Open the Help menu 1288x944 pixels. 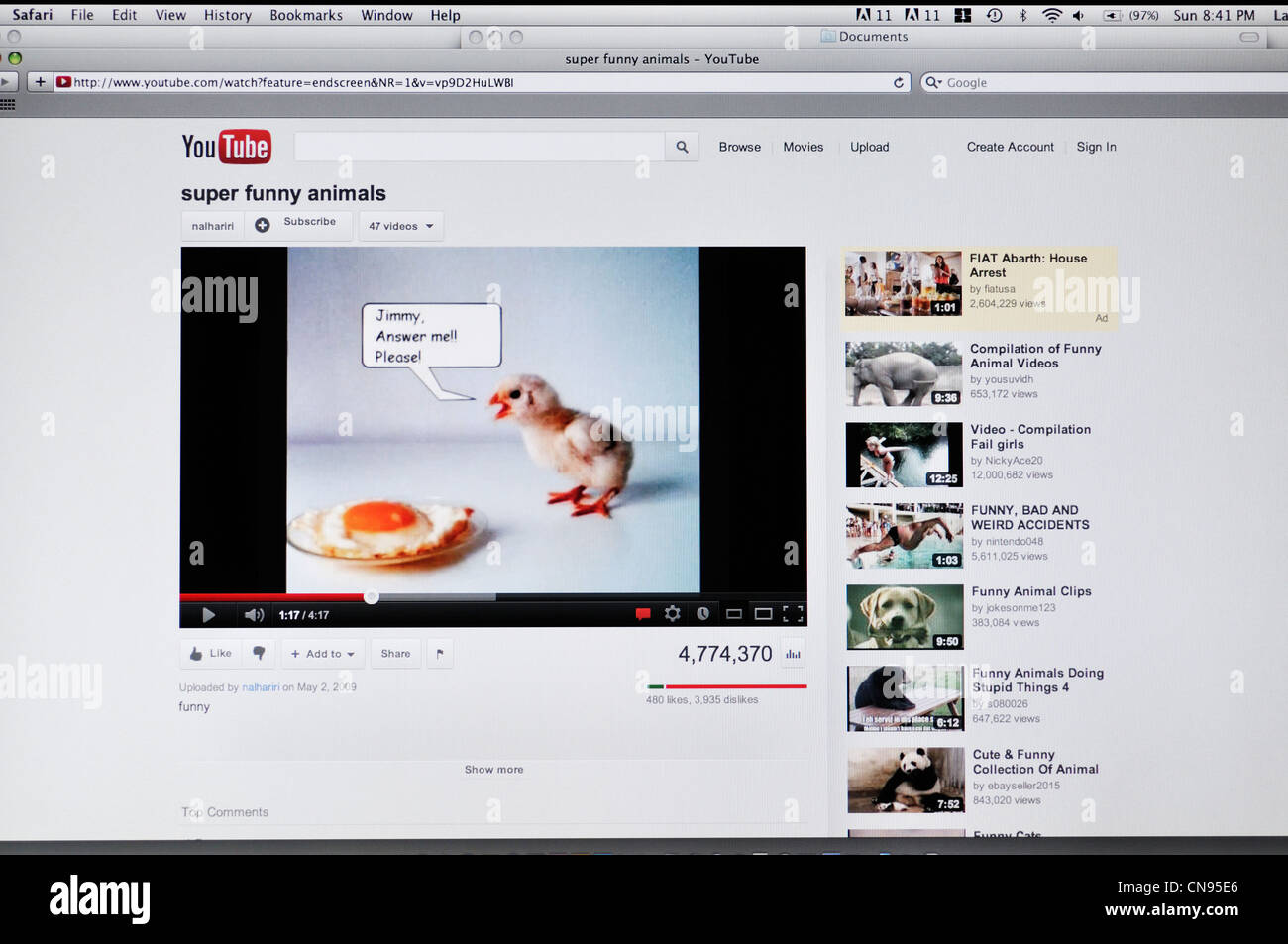(x=445, y=15)
